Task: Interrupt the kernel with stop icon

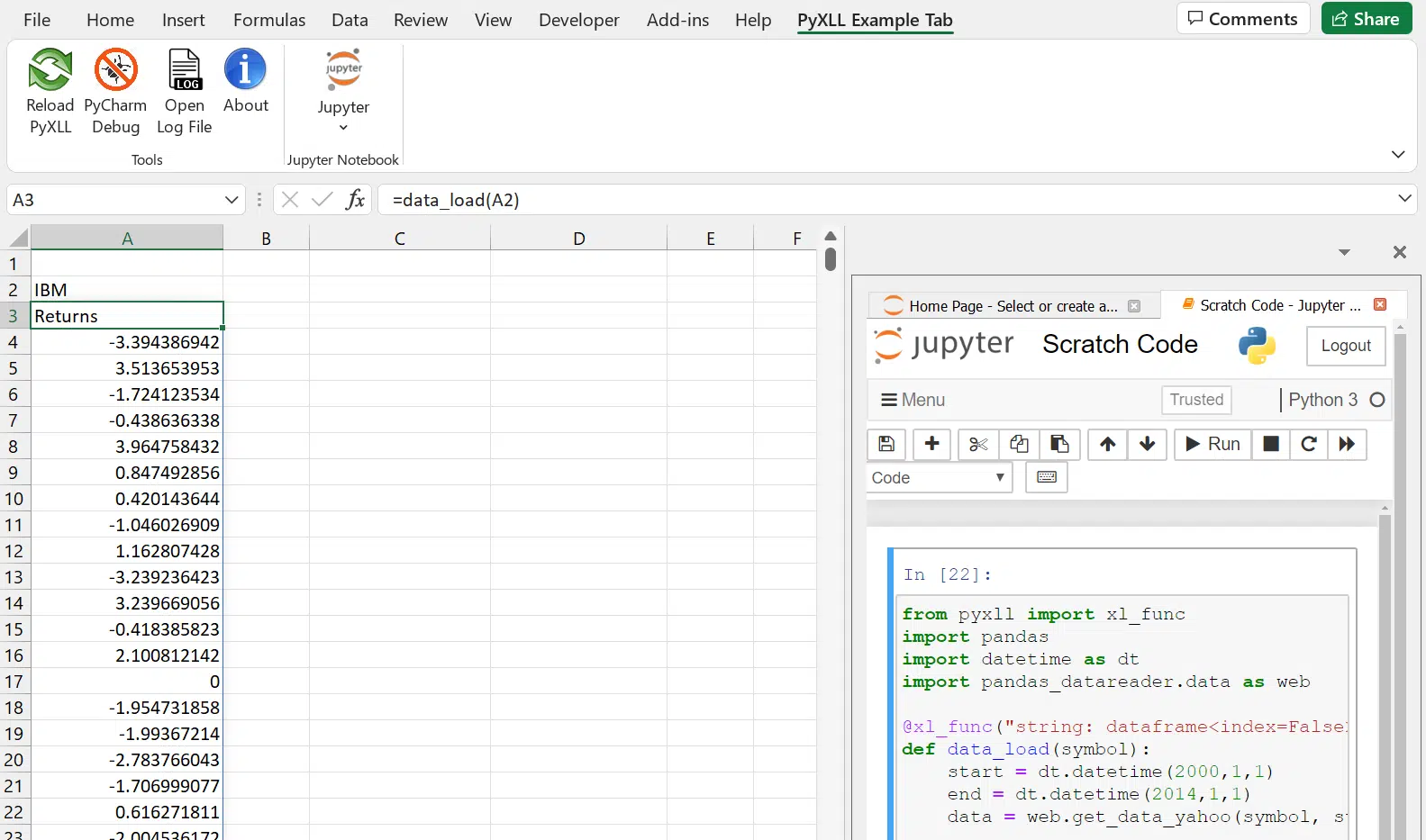Action: point(1271,444)
